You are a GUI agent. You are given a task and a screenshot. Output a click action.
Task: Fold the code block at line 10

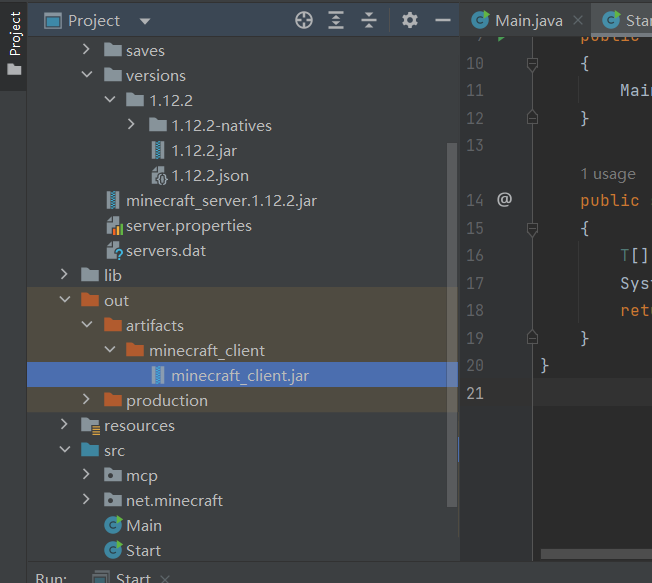pos(532,64)
